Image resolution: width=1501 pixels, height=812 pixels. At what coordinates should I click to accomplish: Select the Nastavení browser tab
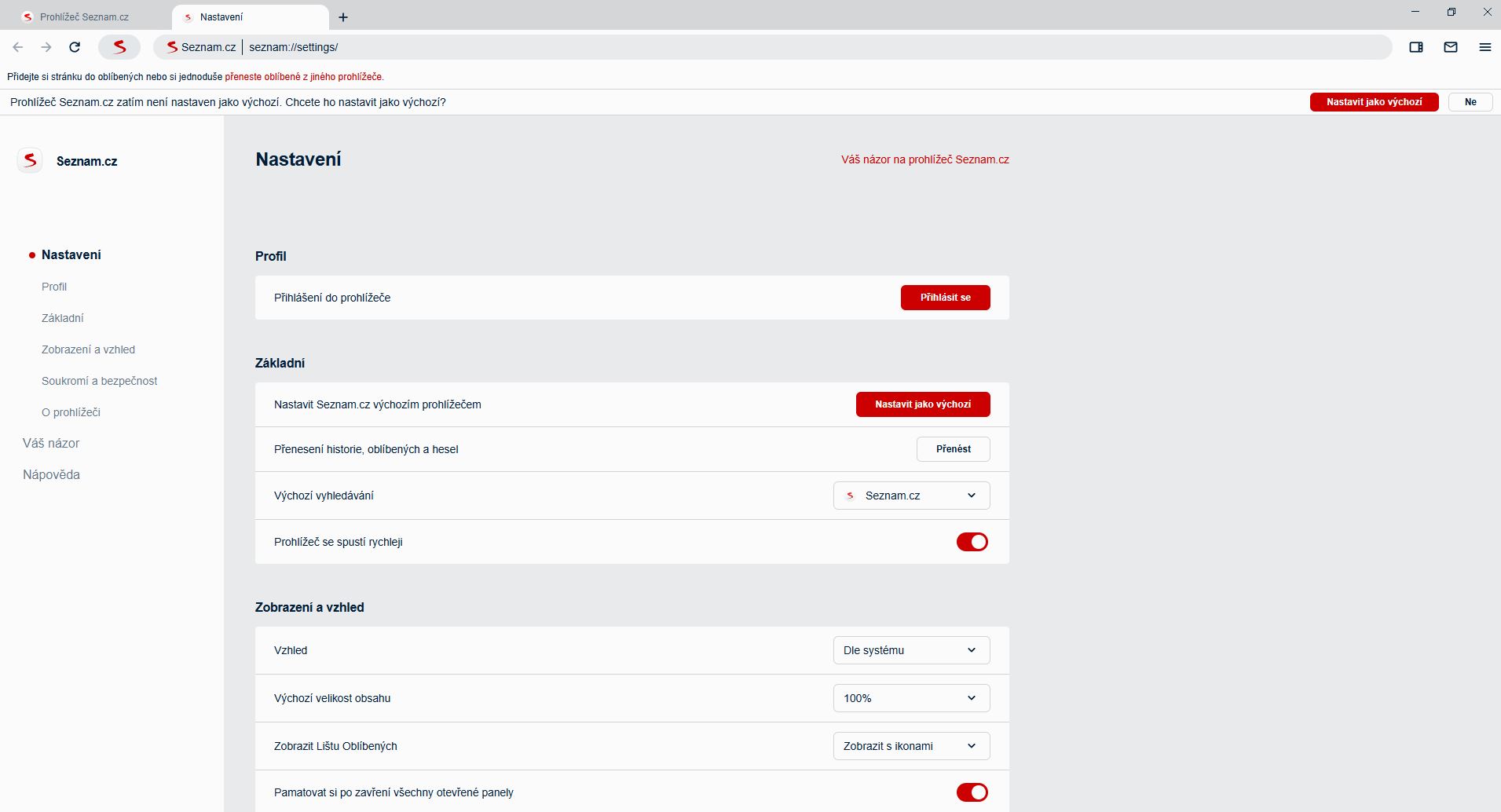250,17
